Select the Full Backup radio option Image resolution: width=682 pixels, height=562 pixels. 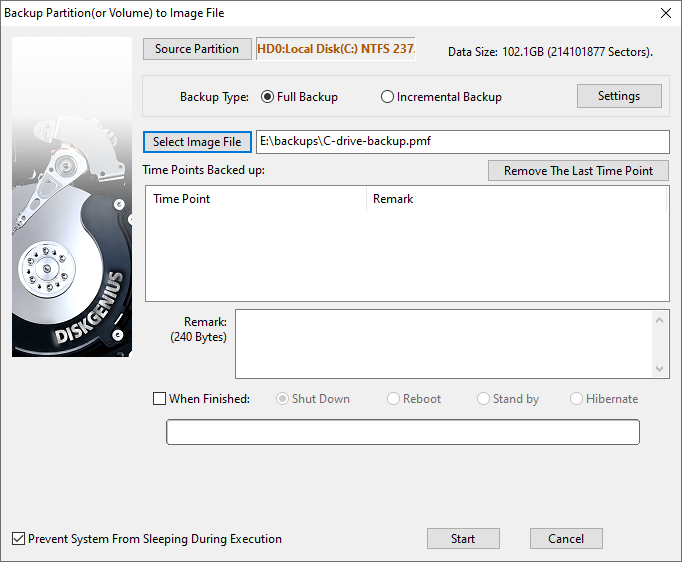(267, 97)
